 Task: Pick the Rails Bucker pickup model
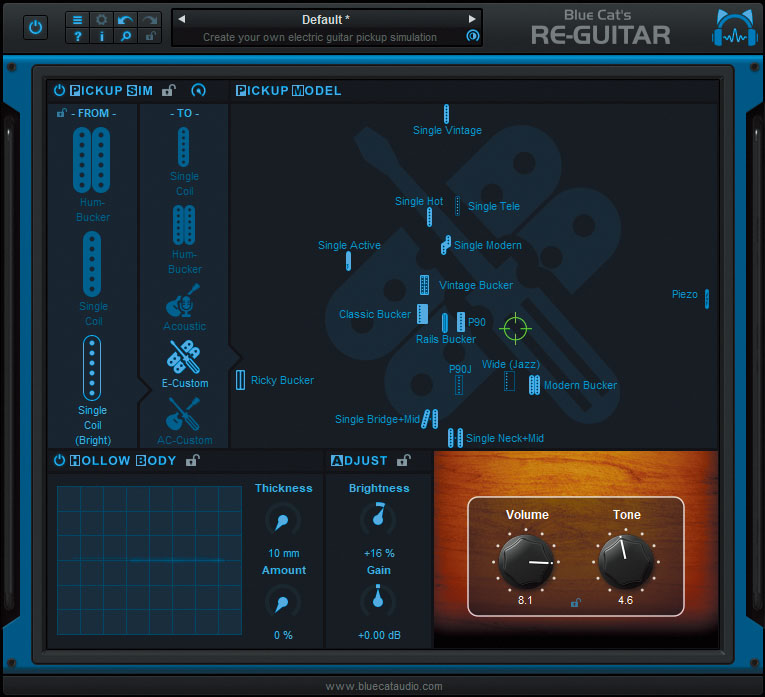(x=444, y=323)
